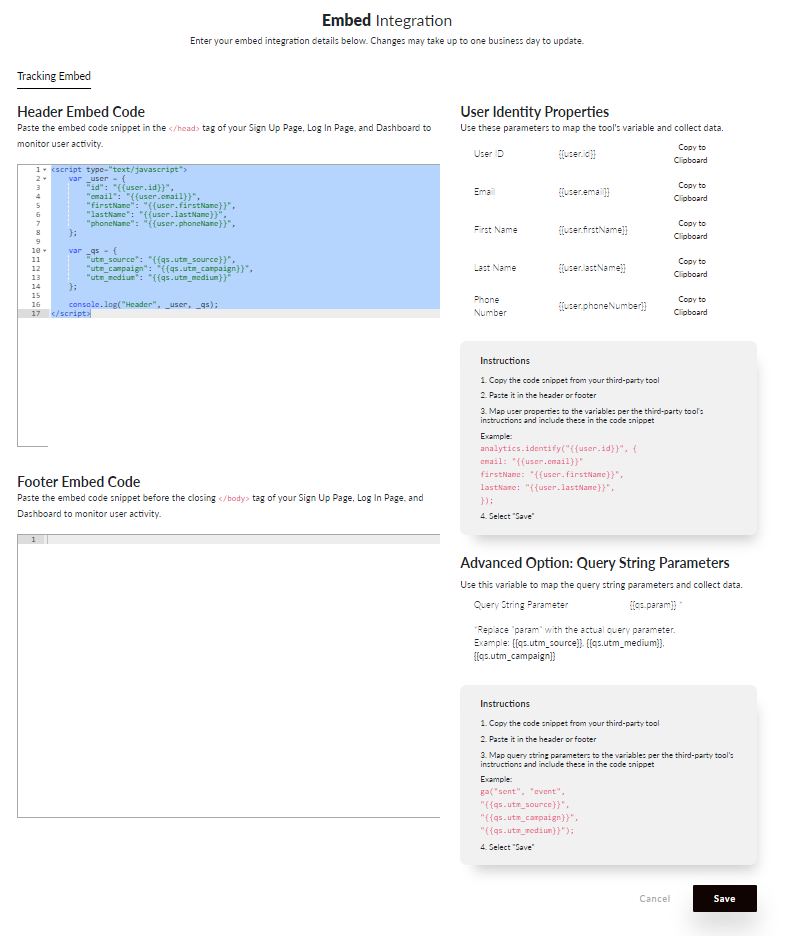
Task: Copy Email variable to clipboard
Action: click(x=691, y=192)
